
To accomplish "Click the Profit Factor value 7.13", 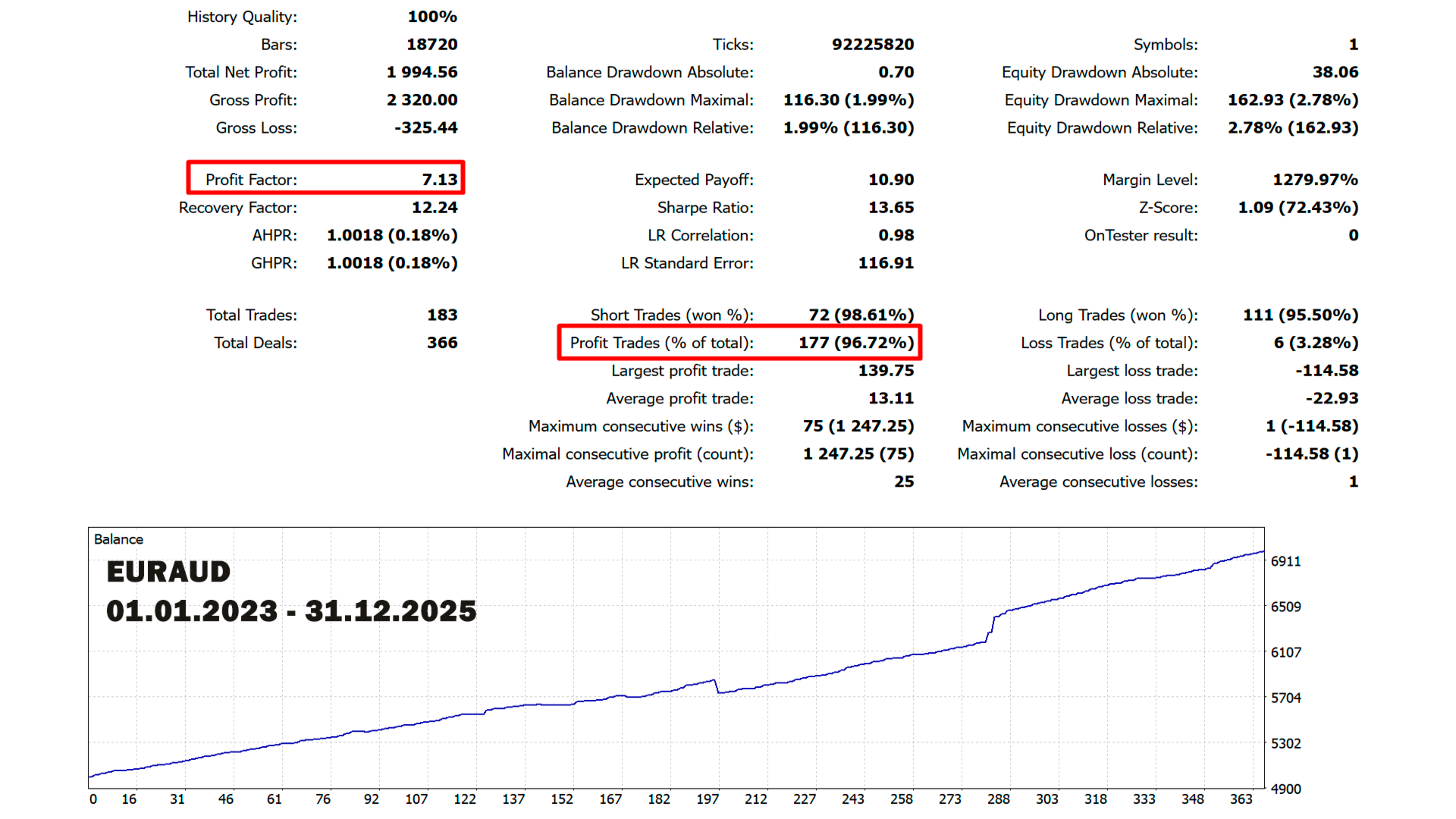I will coord(439,180).
